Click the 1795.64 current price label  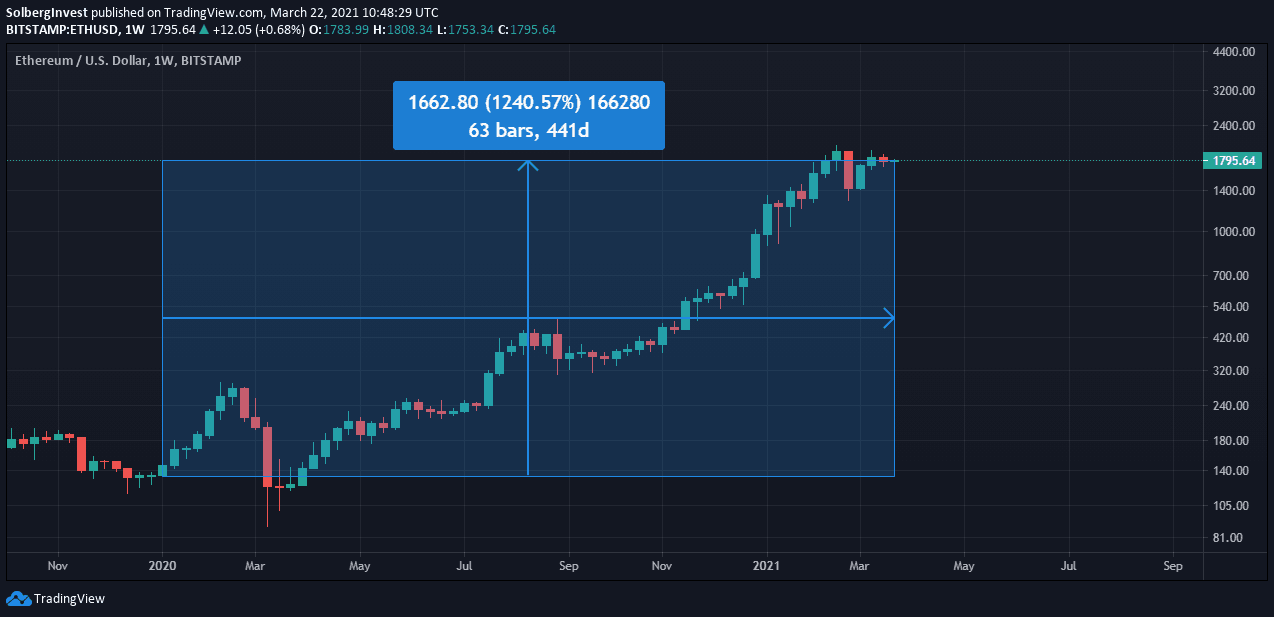pos(1234,161)
